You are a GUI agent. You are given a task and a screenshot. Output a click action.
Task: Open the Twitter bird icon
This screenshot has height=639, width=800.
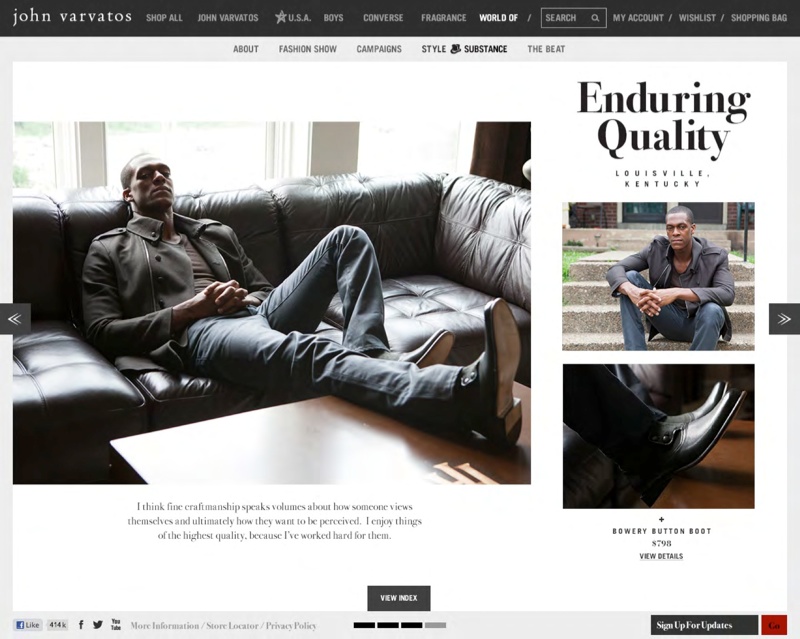[98, 625]
